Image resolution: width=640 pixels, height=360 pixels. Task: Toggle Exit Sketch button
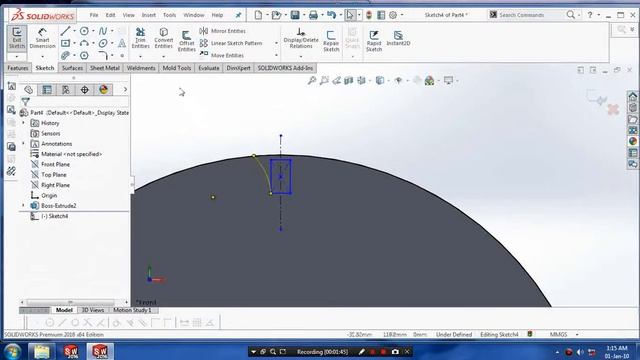(17, 38)
